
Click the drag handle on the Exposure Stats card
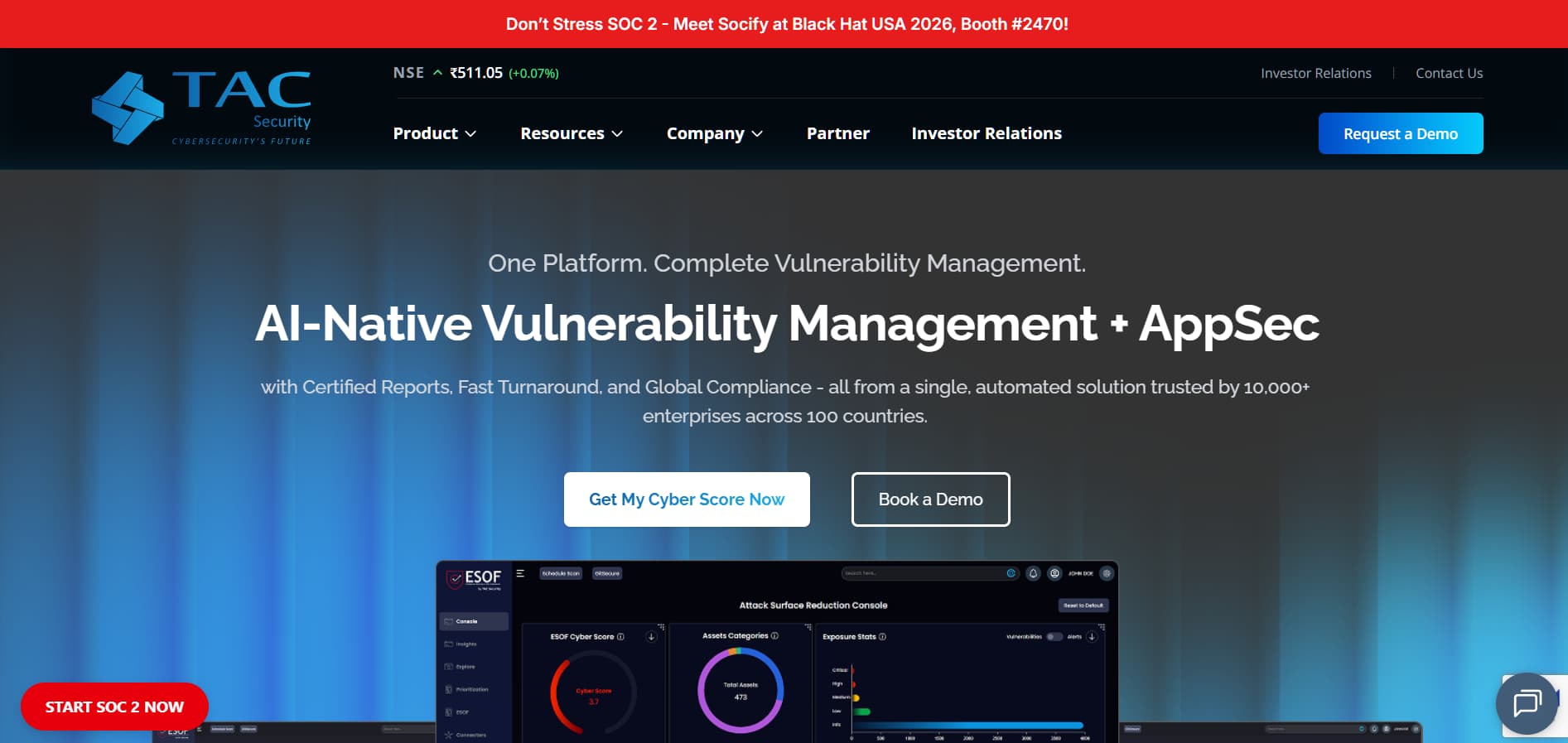1102,627
